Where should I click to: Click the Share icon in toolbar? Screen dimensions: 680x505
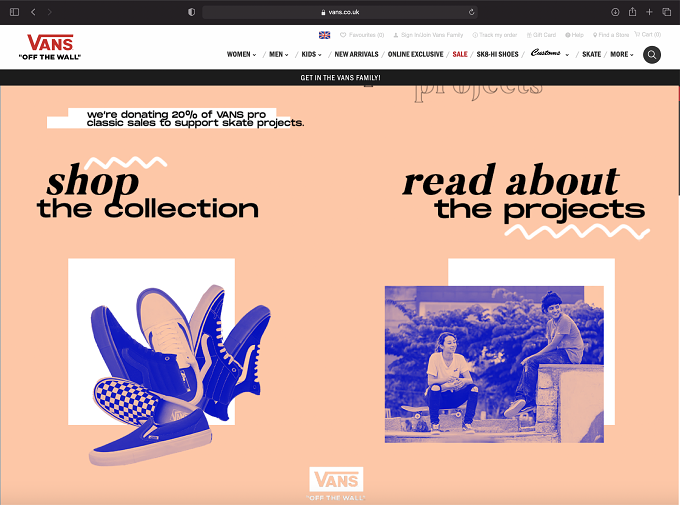(632, 12)
